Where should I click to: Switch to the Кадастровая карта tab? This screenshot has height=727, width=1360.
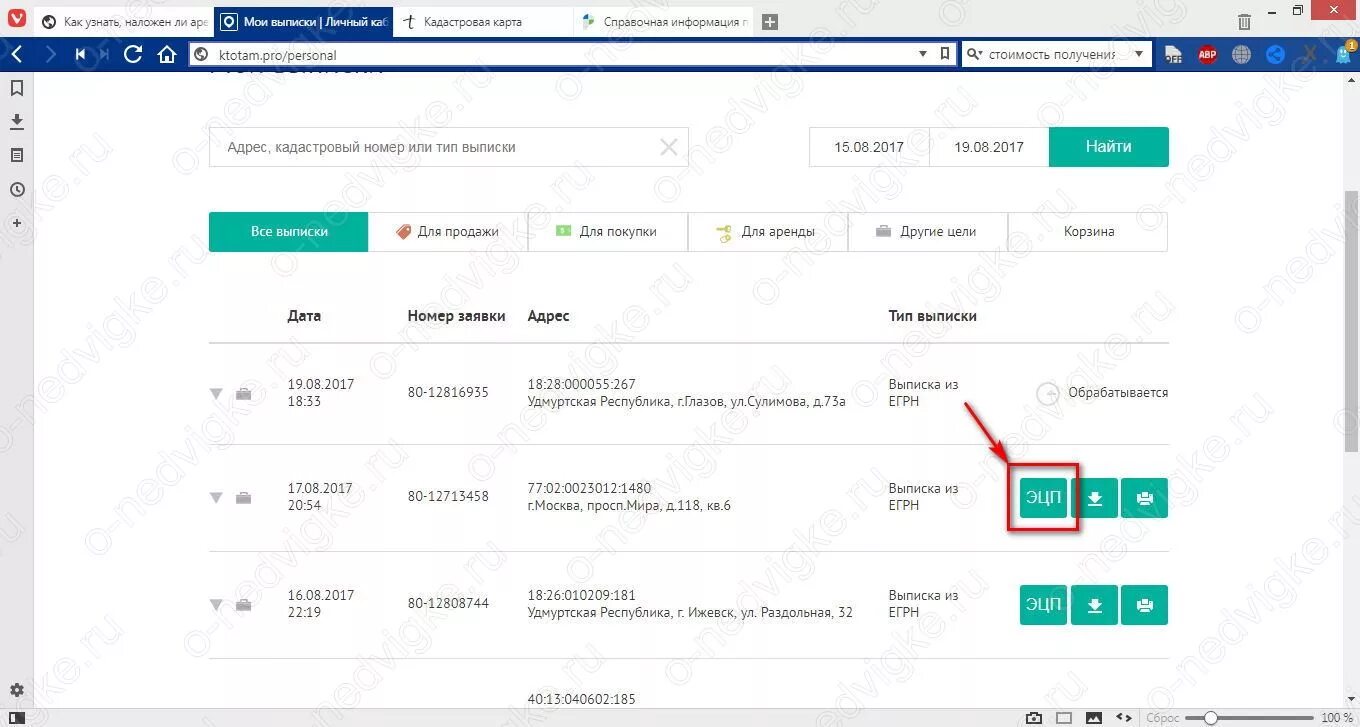(x=484, y=21)
